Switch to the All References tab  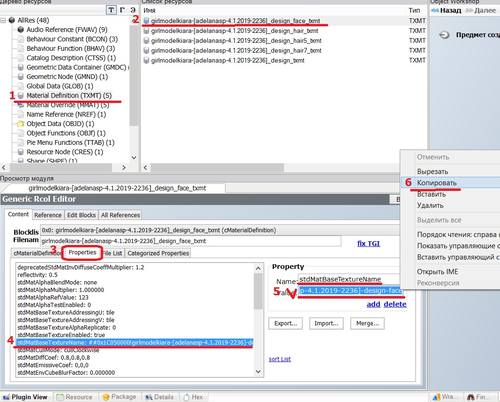(120, 215)
